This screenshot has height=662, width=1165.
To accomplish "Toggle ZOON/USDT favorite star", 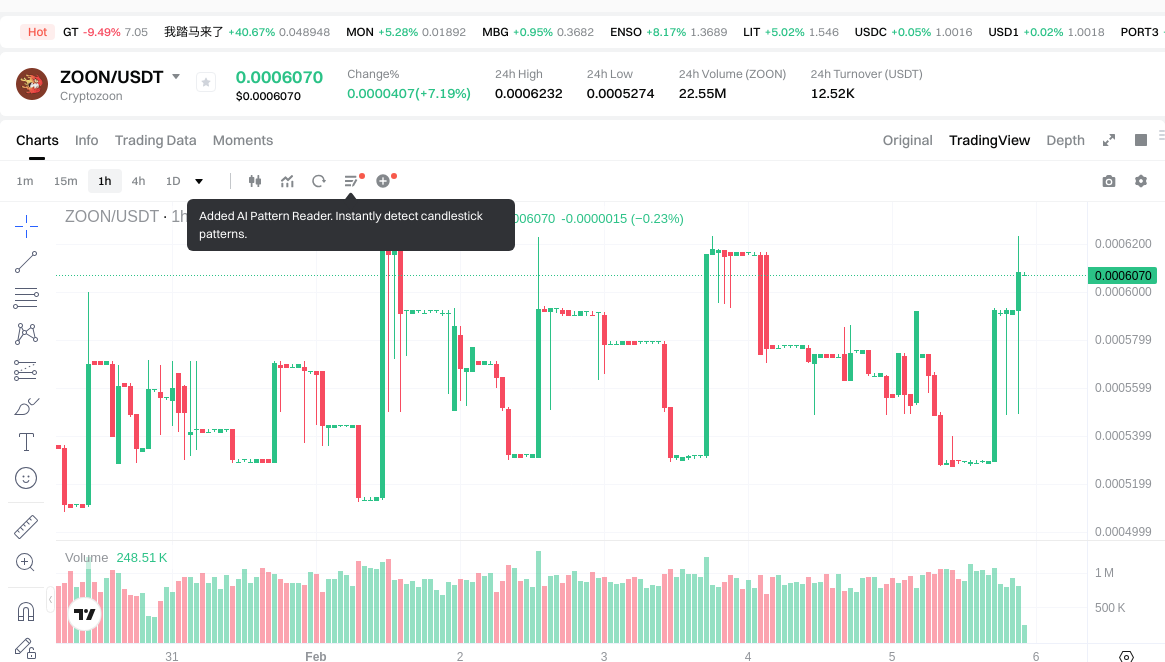I will [205, 83].
